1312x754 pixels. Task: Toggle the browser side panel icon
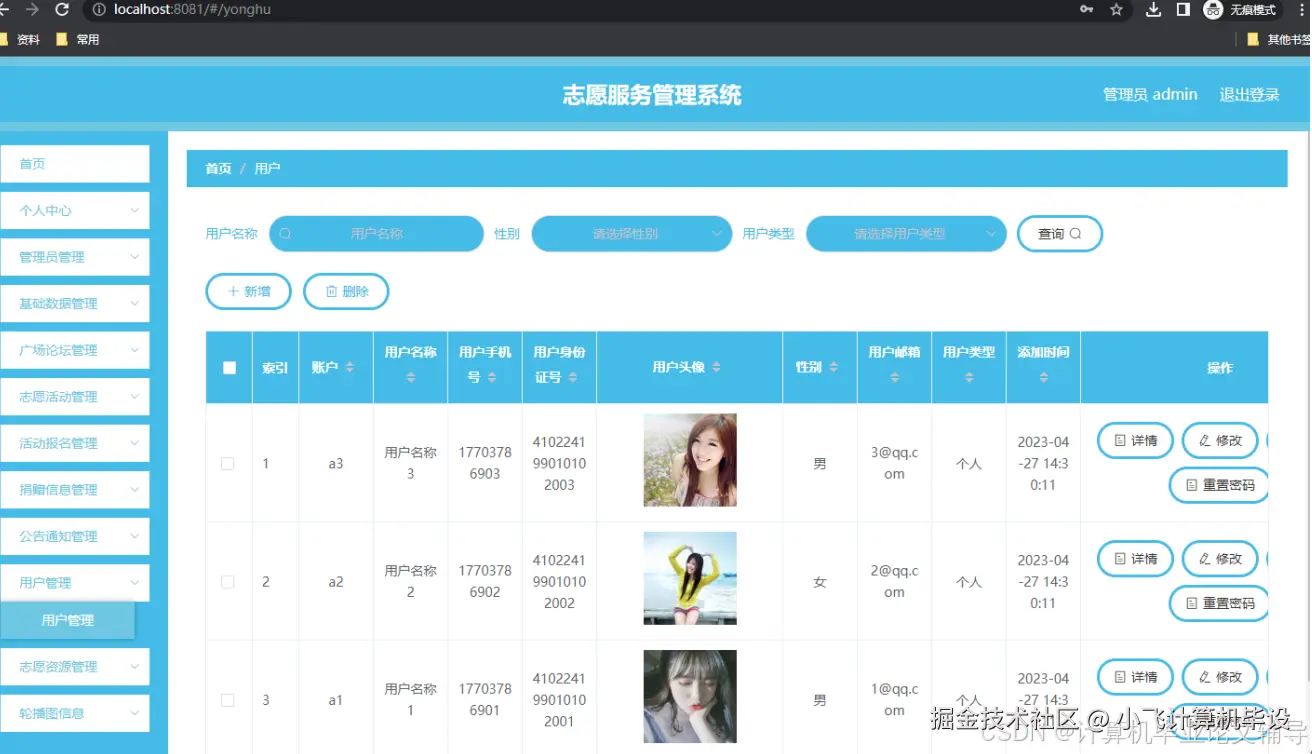(x=1183, y=10)
